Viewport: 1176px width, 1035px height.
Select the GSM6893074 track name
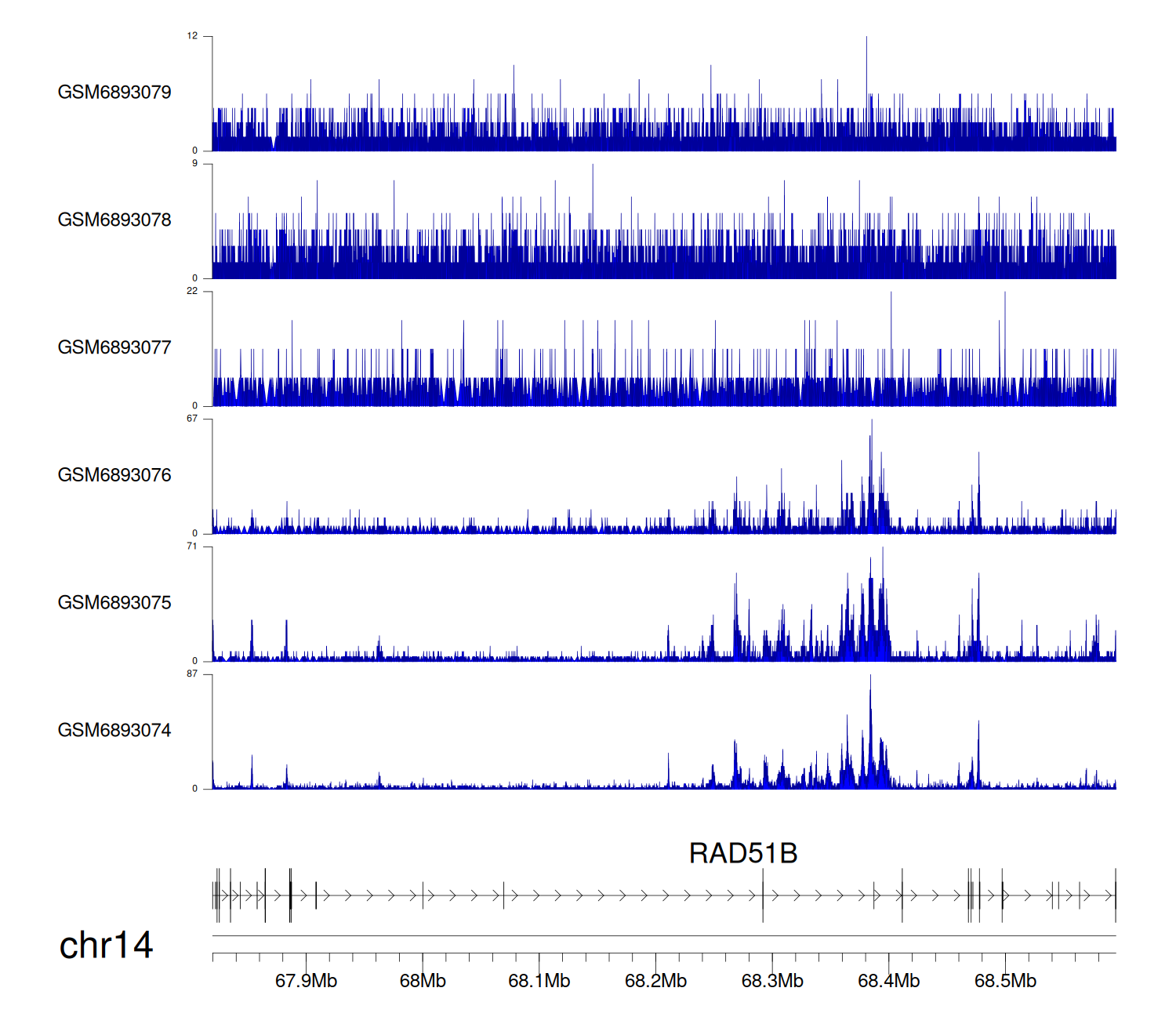114,731
